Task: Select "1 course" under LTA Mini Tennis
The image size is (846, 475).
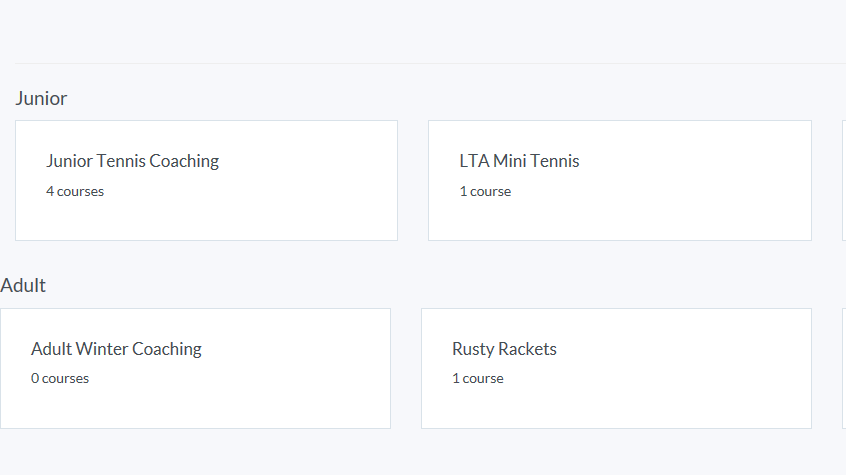Action: click(485, 191)
